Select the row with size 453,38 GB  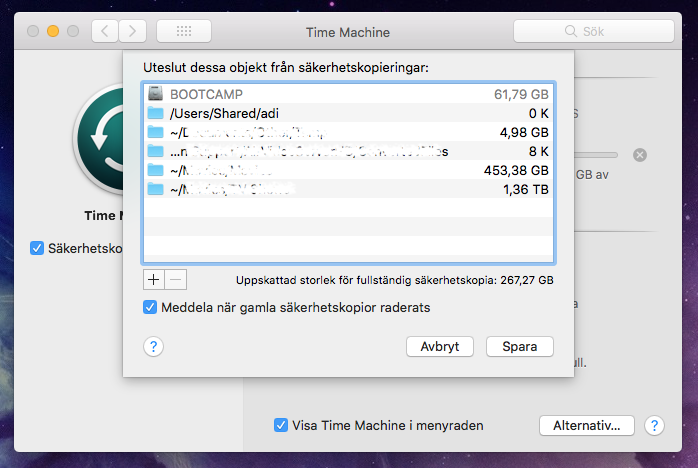[348, 170]
